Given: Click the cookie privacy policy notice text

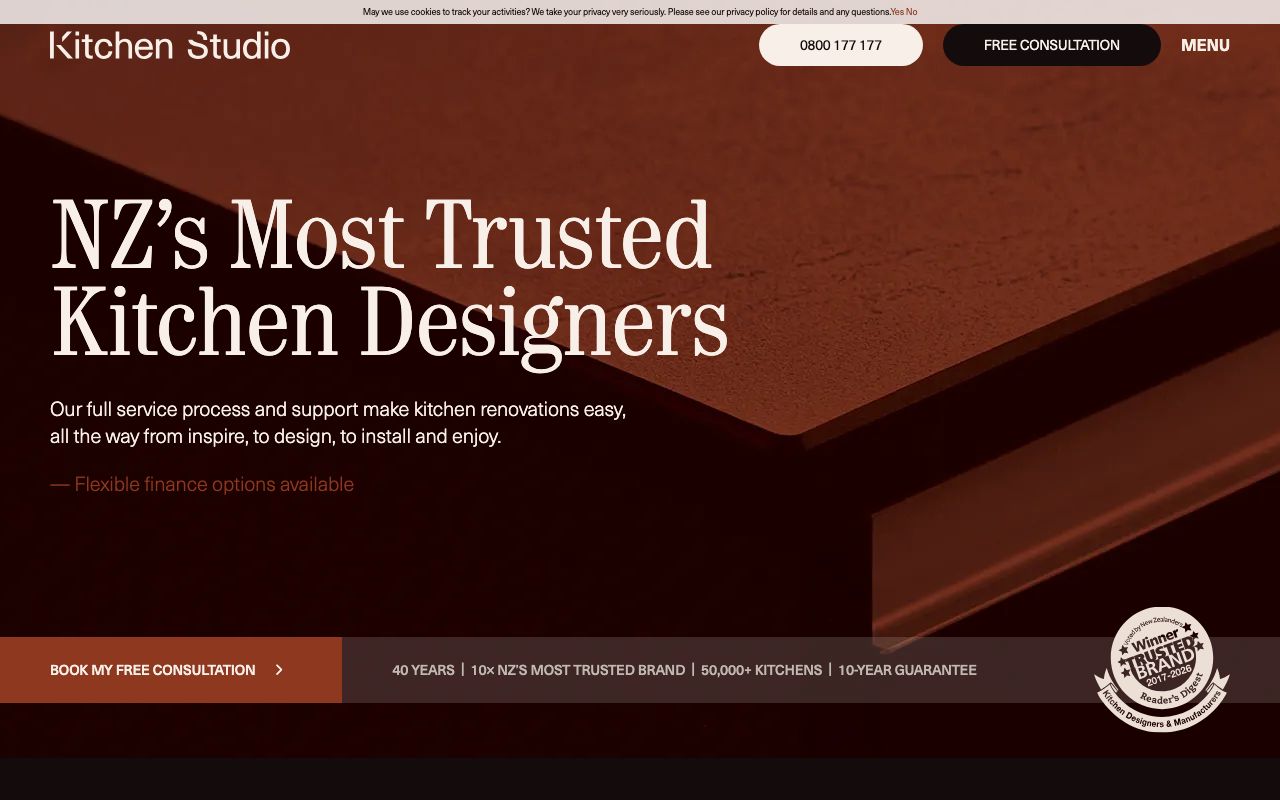Looking at the screenshot, I should (626, 12).
